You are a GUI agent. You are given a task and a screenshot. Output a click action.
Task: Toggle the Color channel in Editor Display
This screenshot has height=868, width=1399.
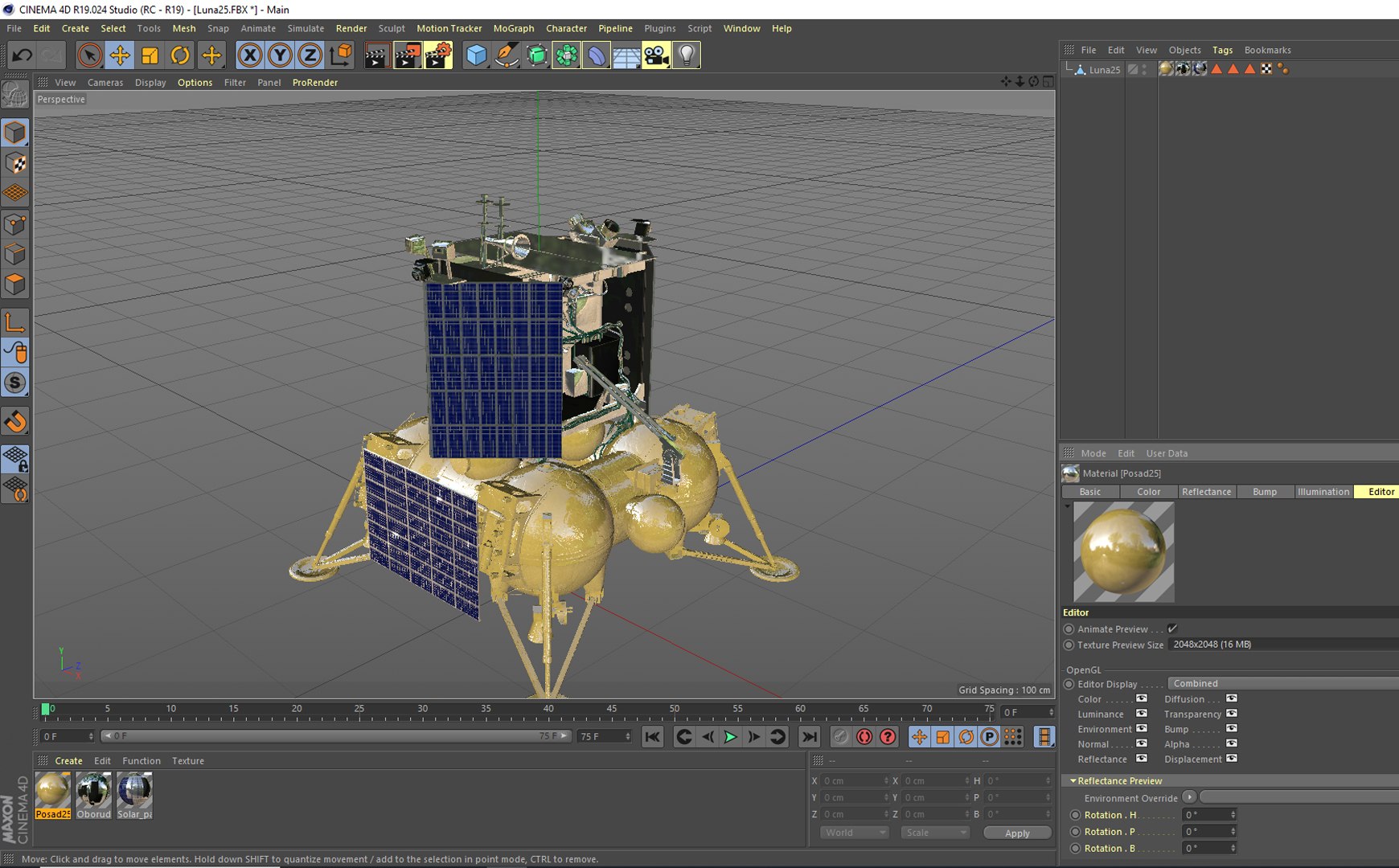click(x=1142, y=698)
